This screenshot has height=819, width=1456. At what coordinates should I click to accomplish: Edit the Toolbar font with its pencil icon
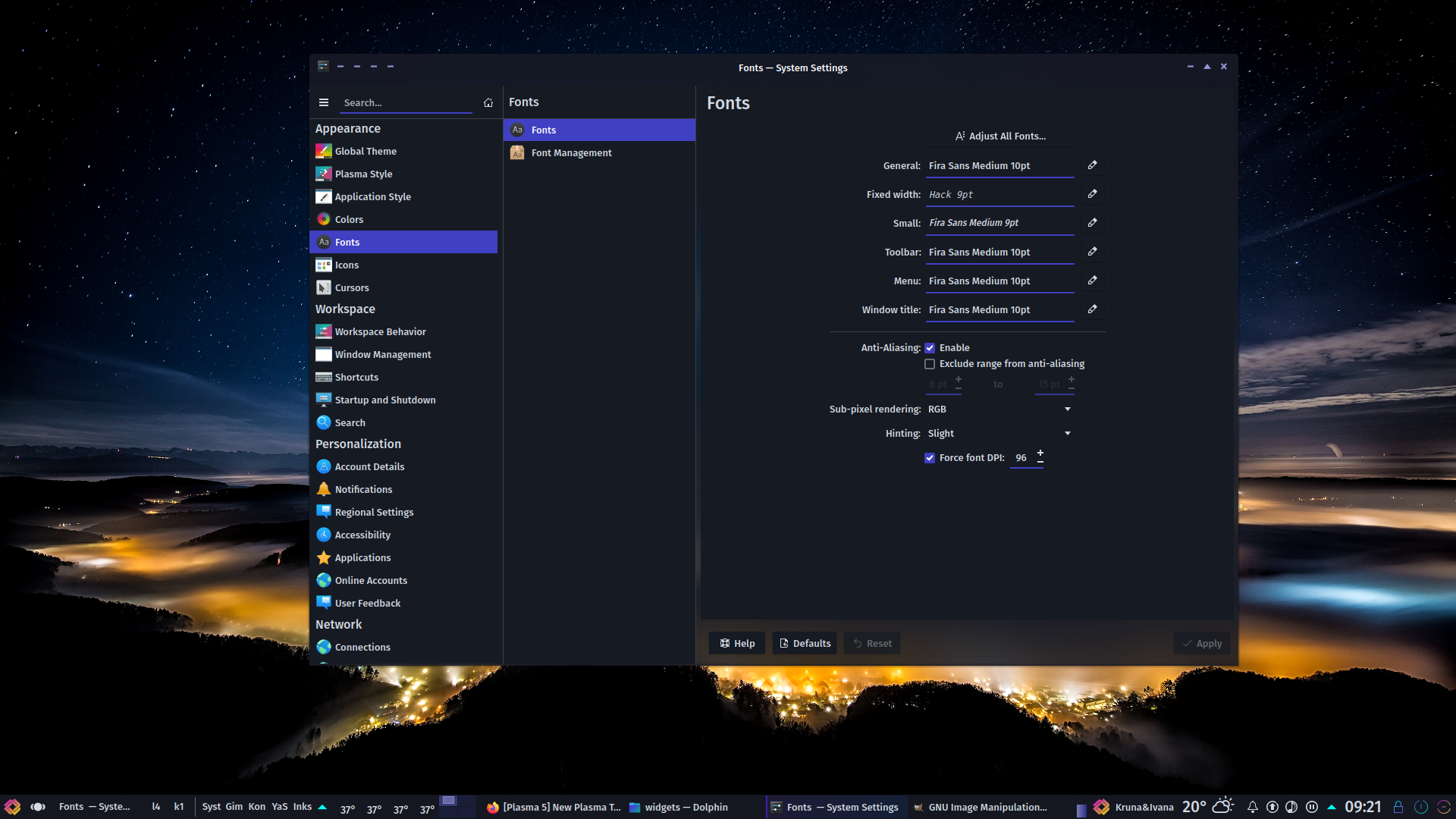coord(1092,252)
